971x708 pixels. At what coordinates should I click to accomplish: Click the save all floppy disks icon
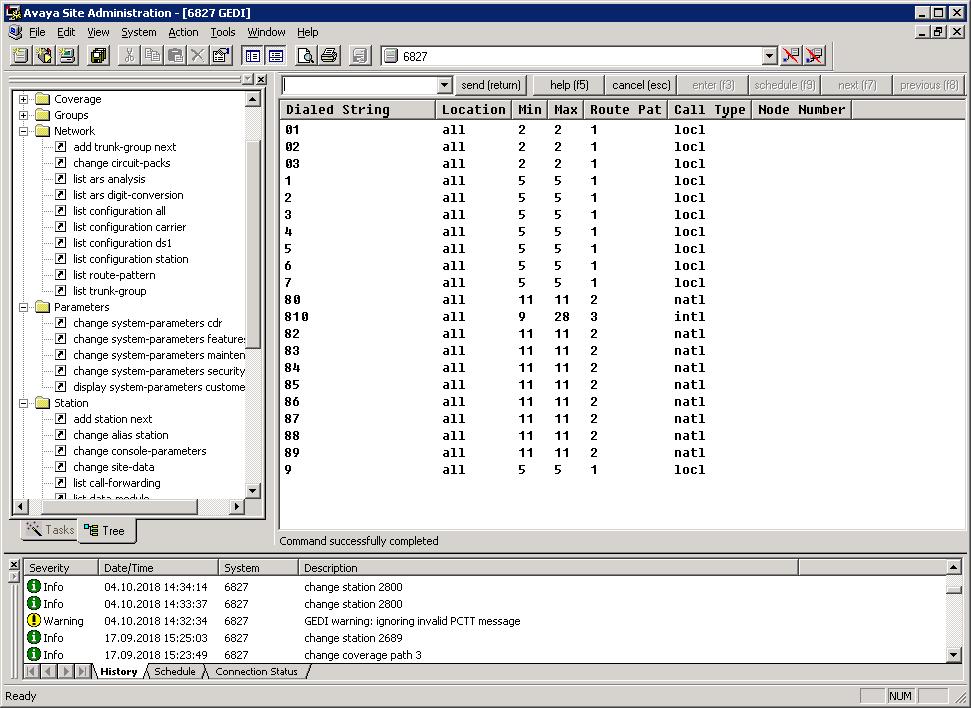(x=98, y=56)
